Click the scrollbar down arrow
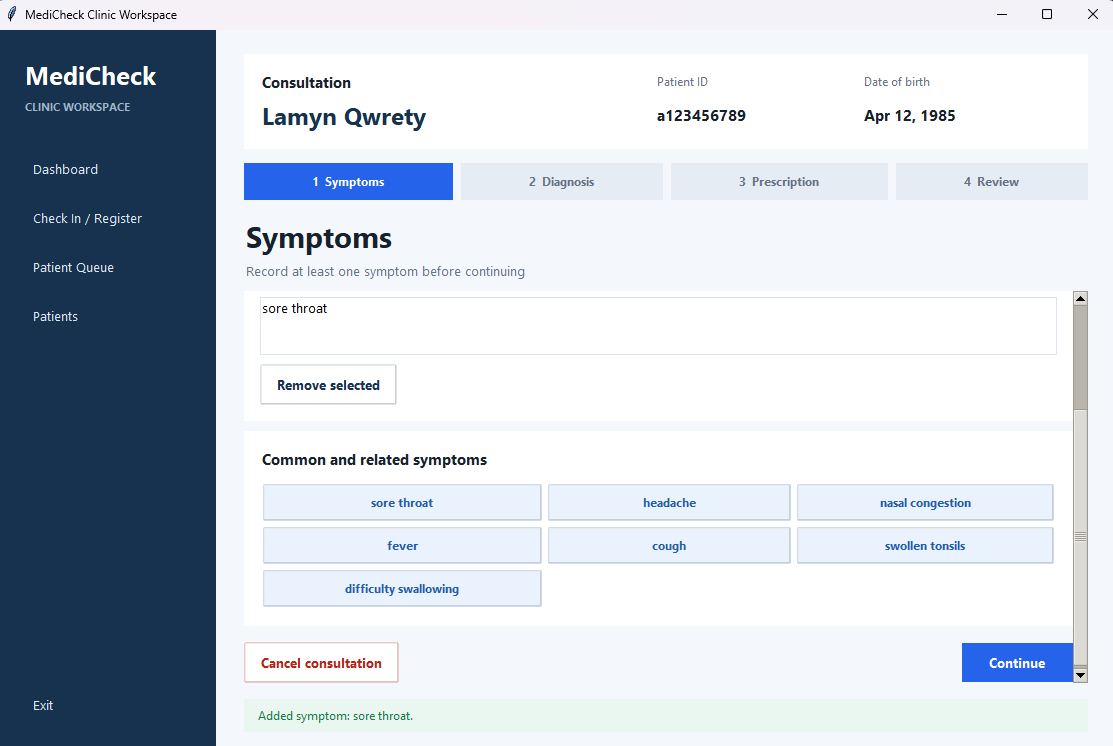 [1080, 675]
